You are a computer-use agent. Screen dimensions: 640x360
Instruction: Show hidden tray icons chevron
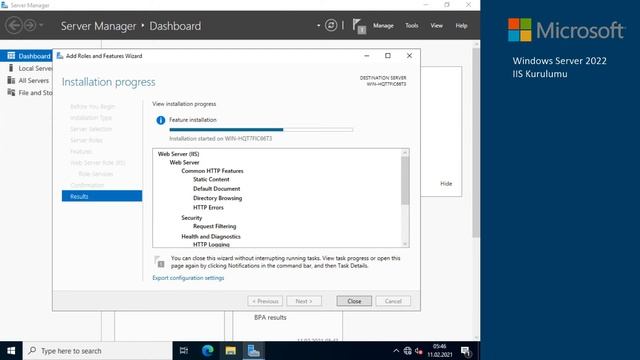[396, 351]
